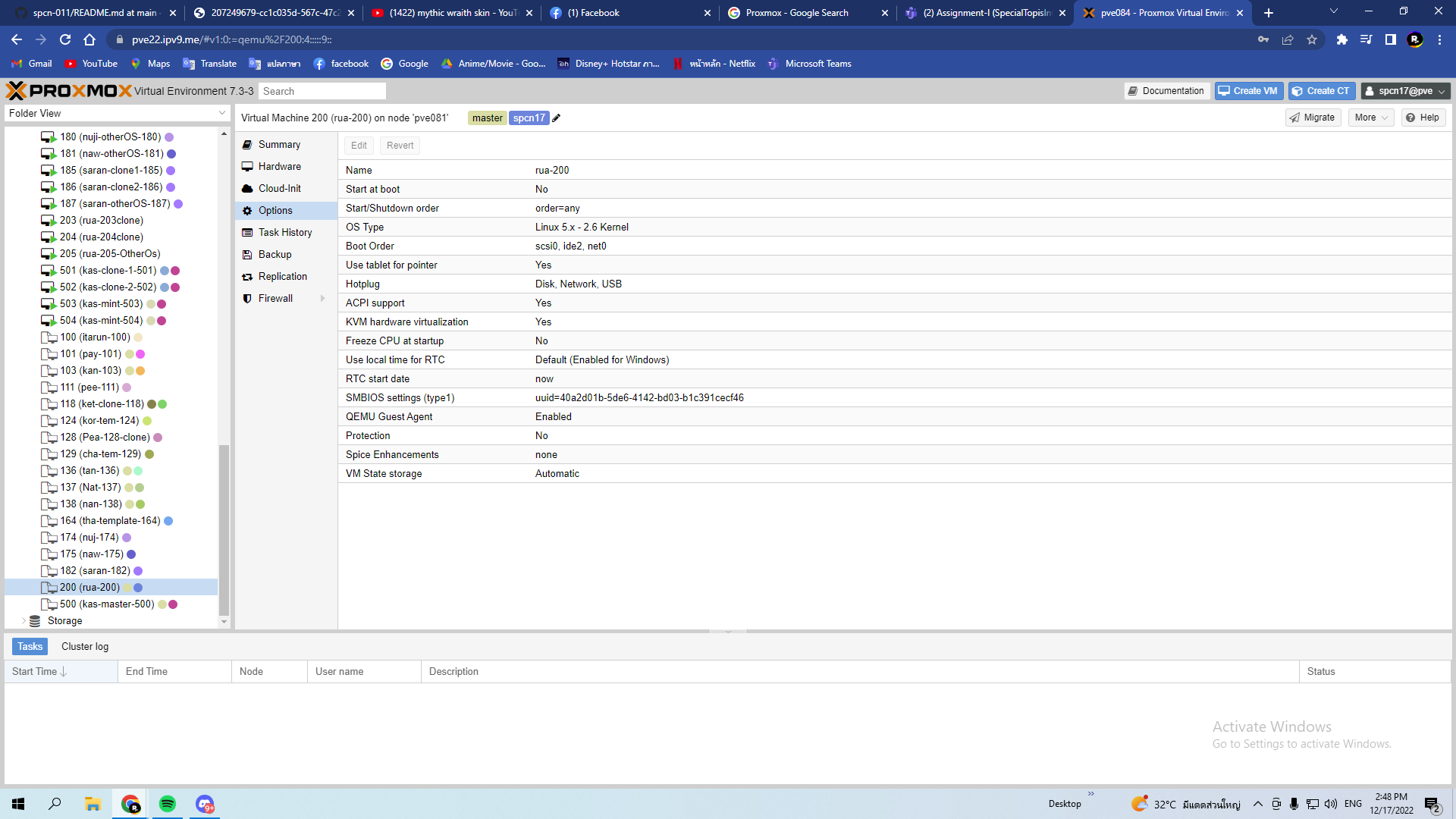Screen dimensions: 1456x819
Task: Open the Documentation button
Action: click(1167, 91)
